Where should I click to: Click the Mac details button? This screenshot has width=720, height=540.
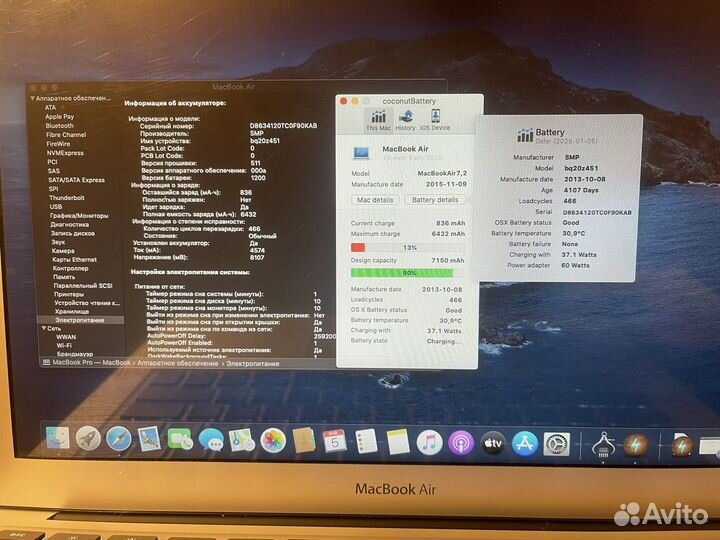(x=375, y=200)
